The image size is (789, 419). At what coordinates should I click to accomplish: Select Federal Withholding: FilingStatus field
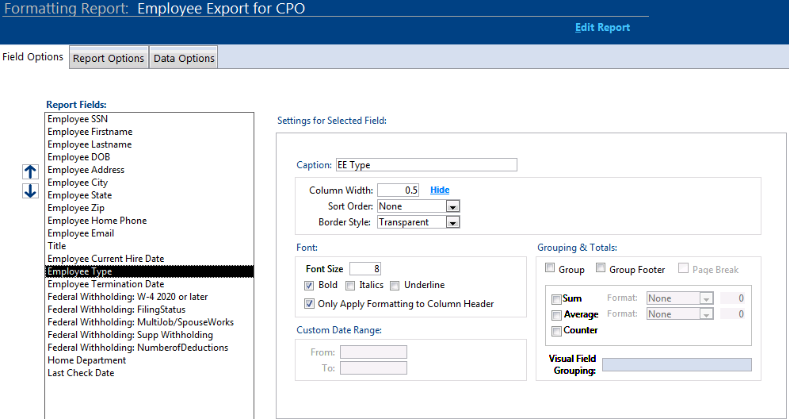tap(149, 309)
